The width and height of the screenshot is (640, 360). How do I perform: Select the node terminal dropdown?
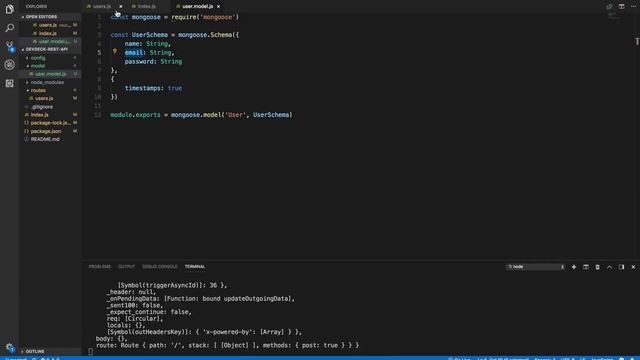[x=536, y=267]
